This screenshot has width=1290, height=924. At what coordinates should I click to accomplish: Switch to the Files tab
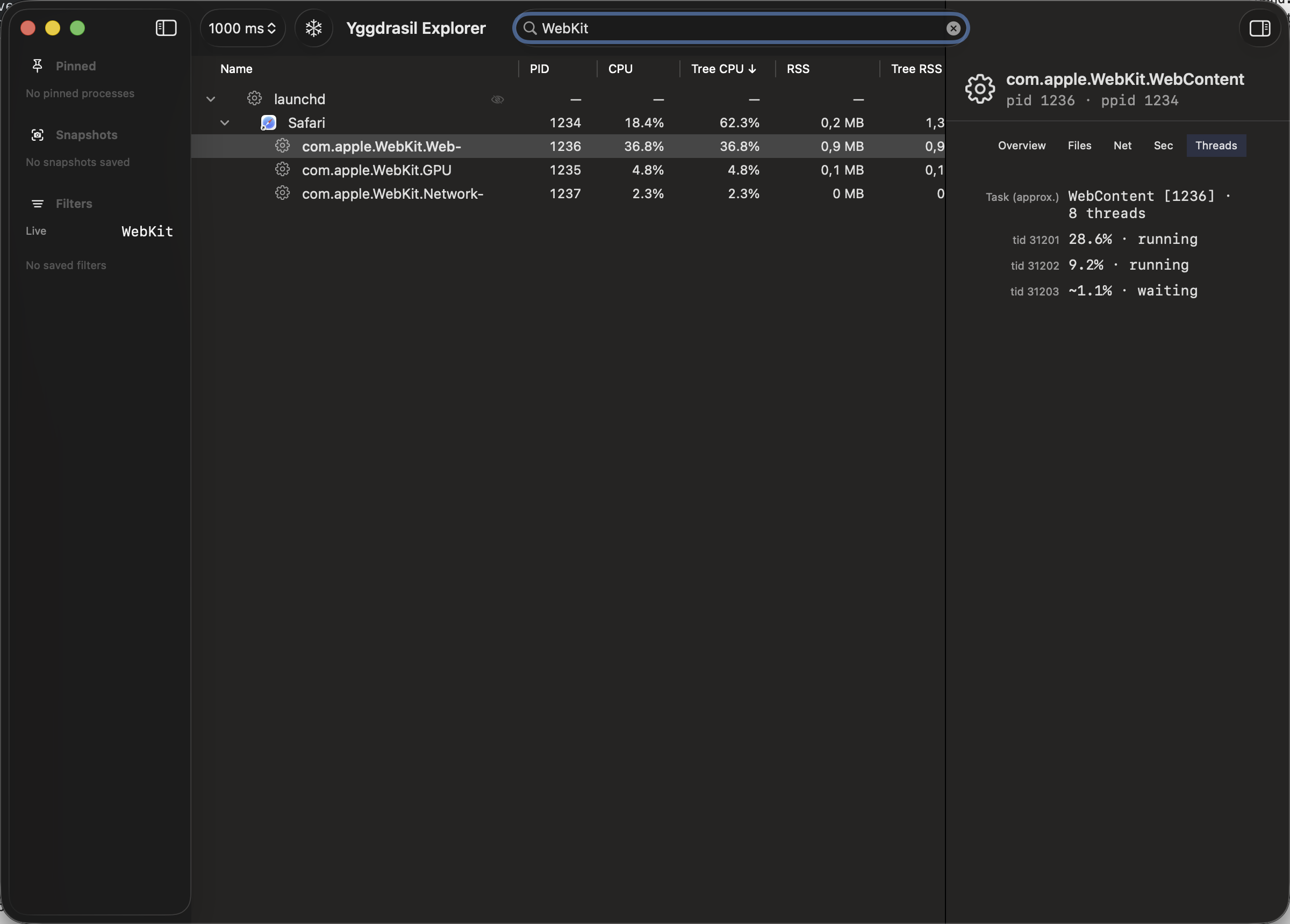click(1079, 146)
